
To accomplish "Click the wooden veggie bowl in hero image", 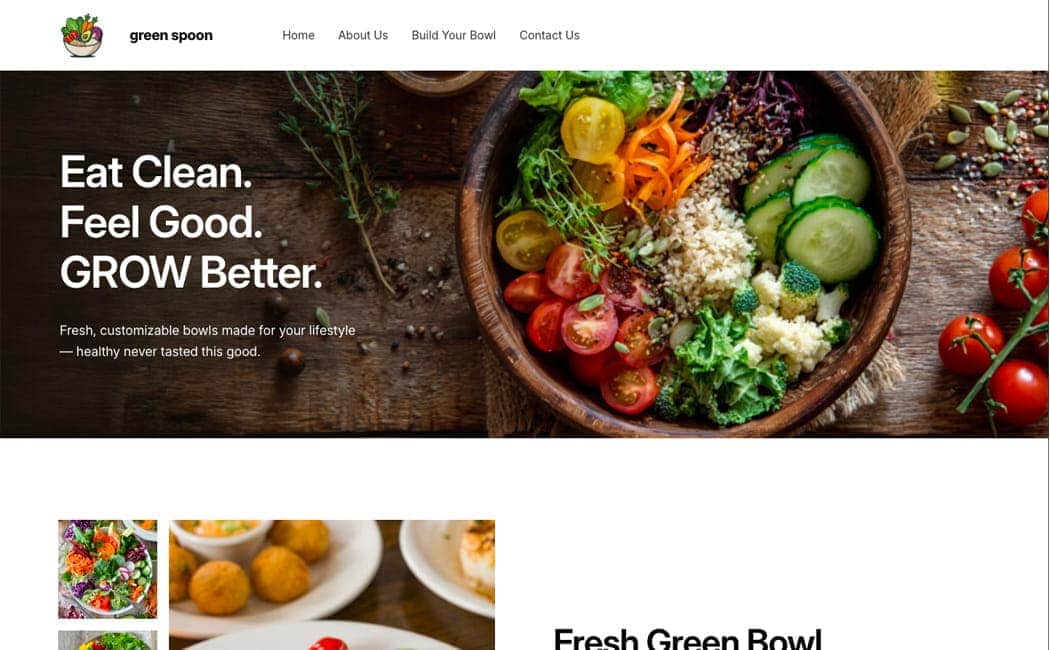I will [683, 251].
